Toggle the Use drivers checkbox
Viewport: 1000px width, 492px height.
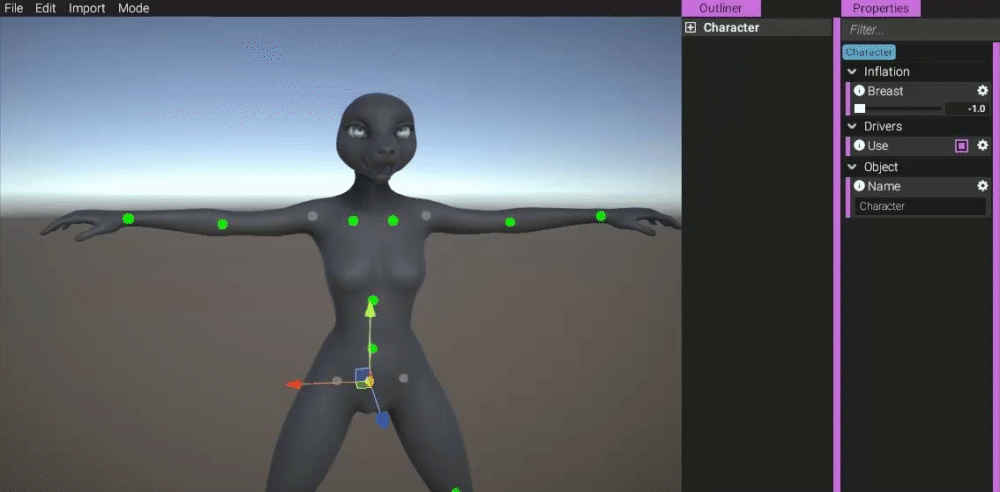tap(962, 146)
